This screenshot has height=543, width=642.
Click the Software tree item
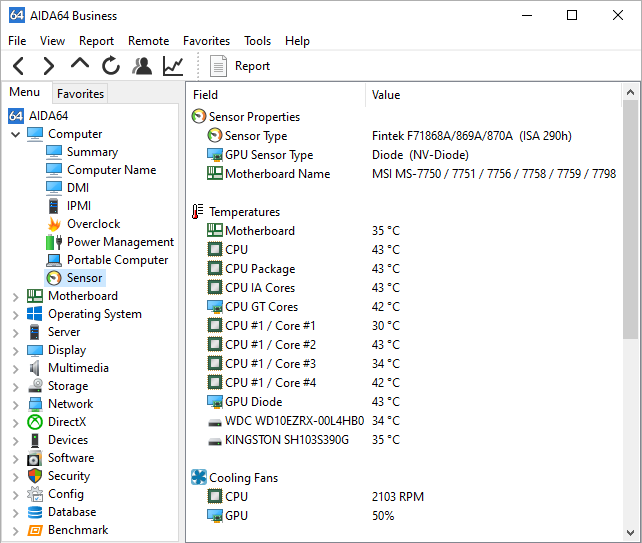pyautogui.click(x=71, y=458)
